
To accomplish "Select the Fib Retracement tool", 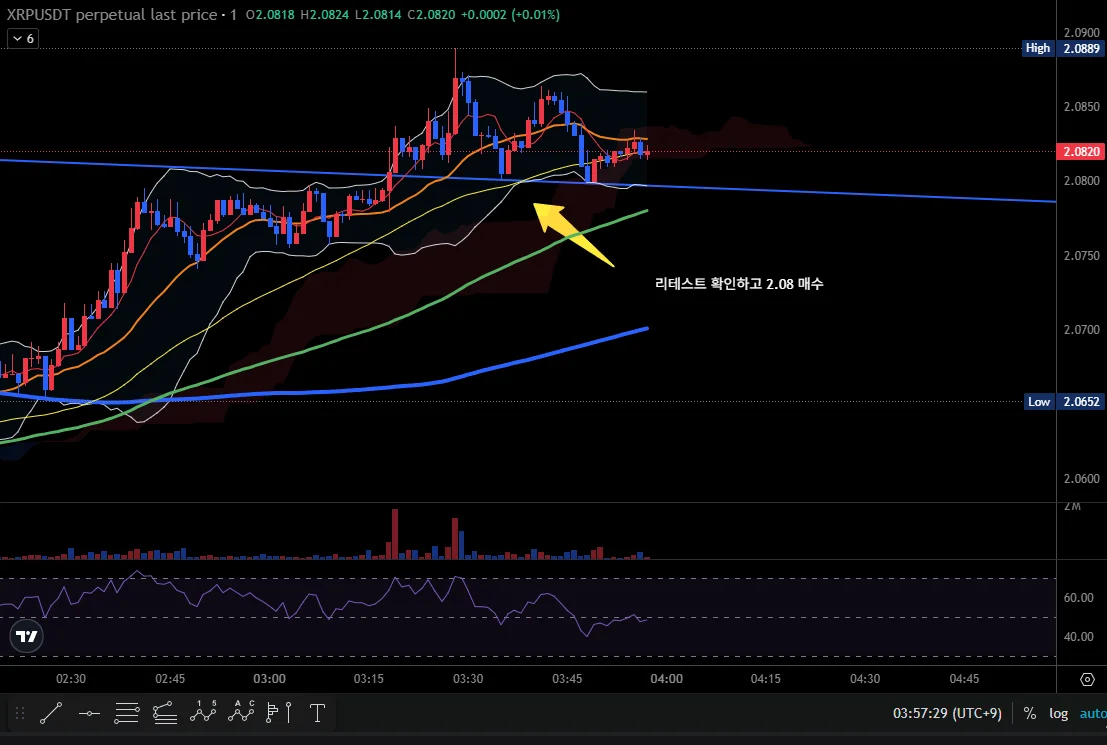I will [x=127, y=713].
